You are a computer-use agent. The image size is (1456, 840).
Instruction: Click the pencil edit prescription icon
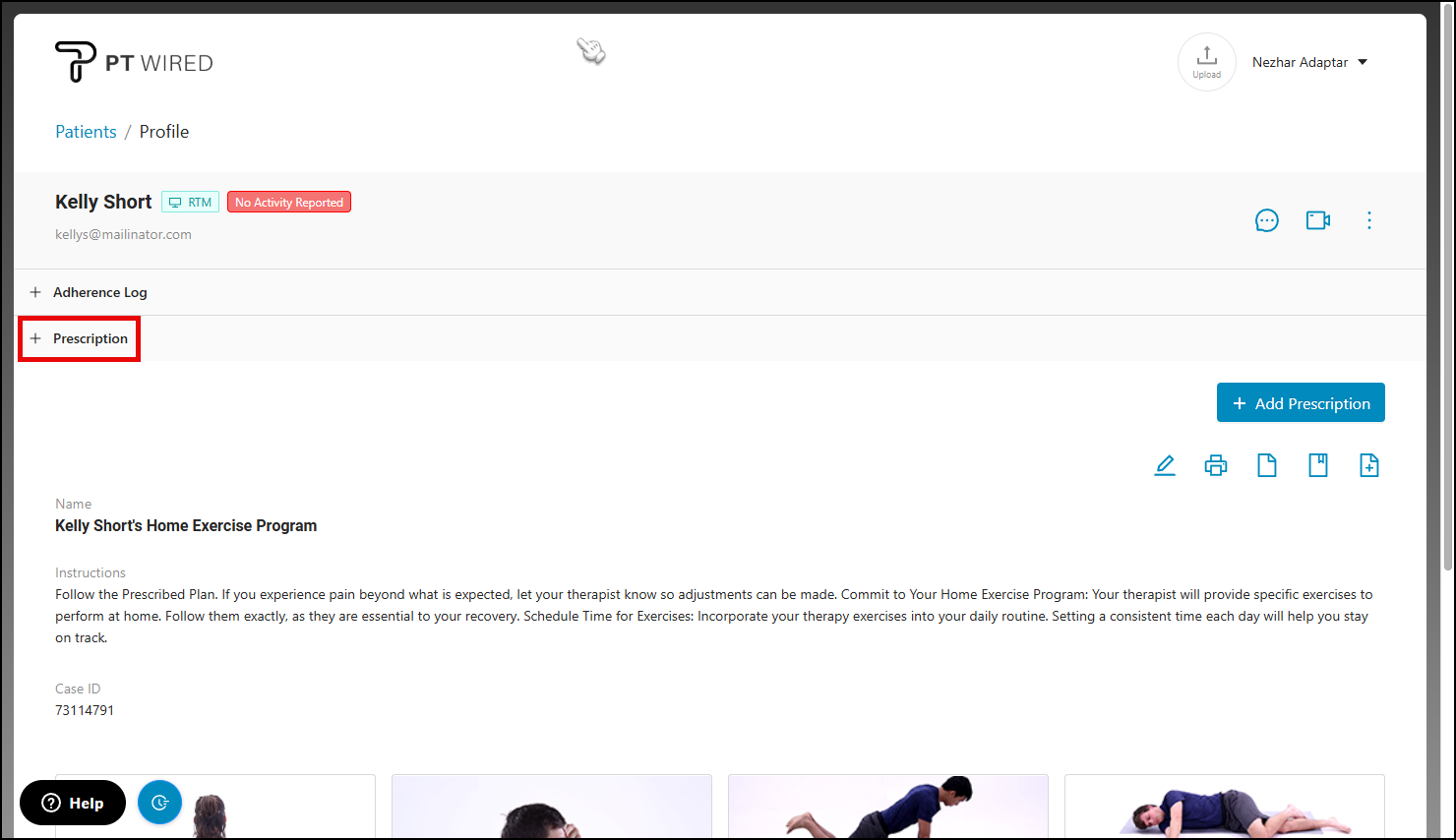1165,465
